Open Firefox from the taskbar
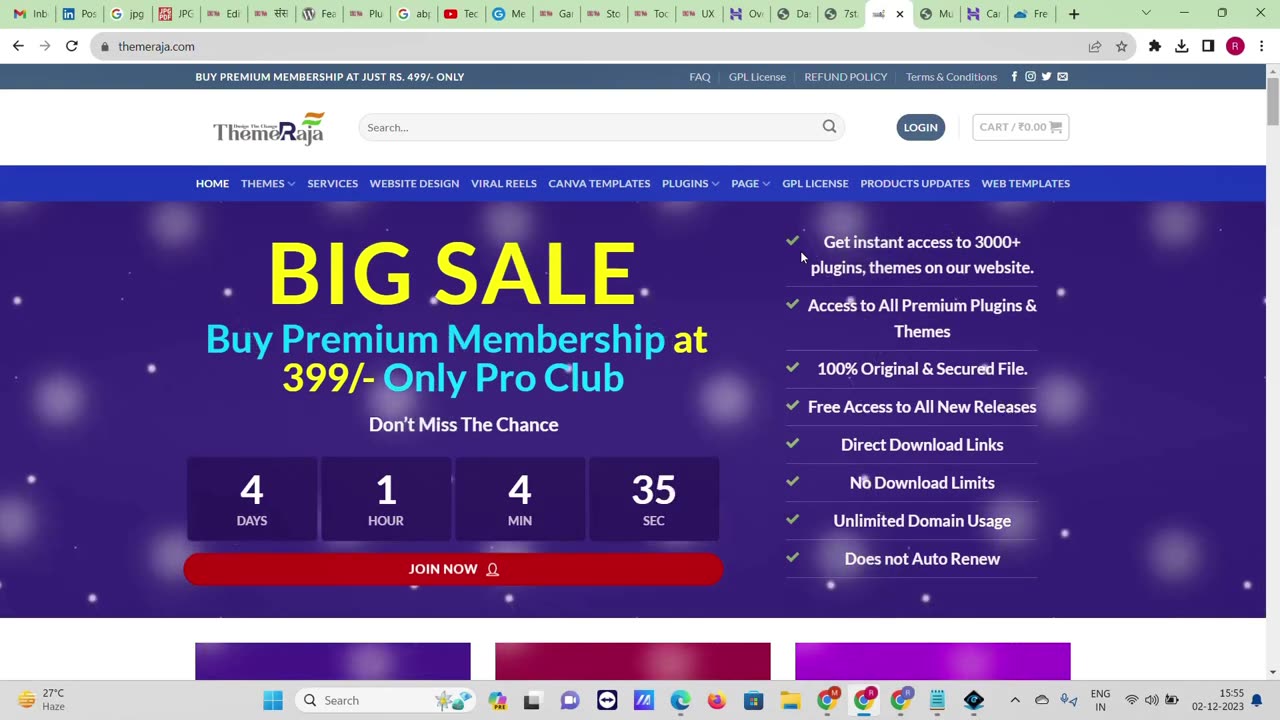 [717, 700]
